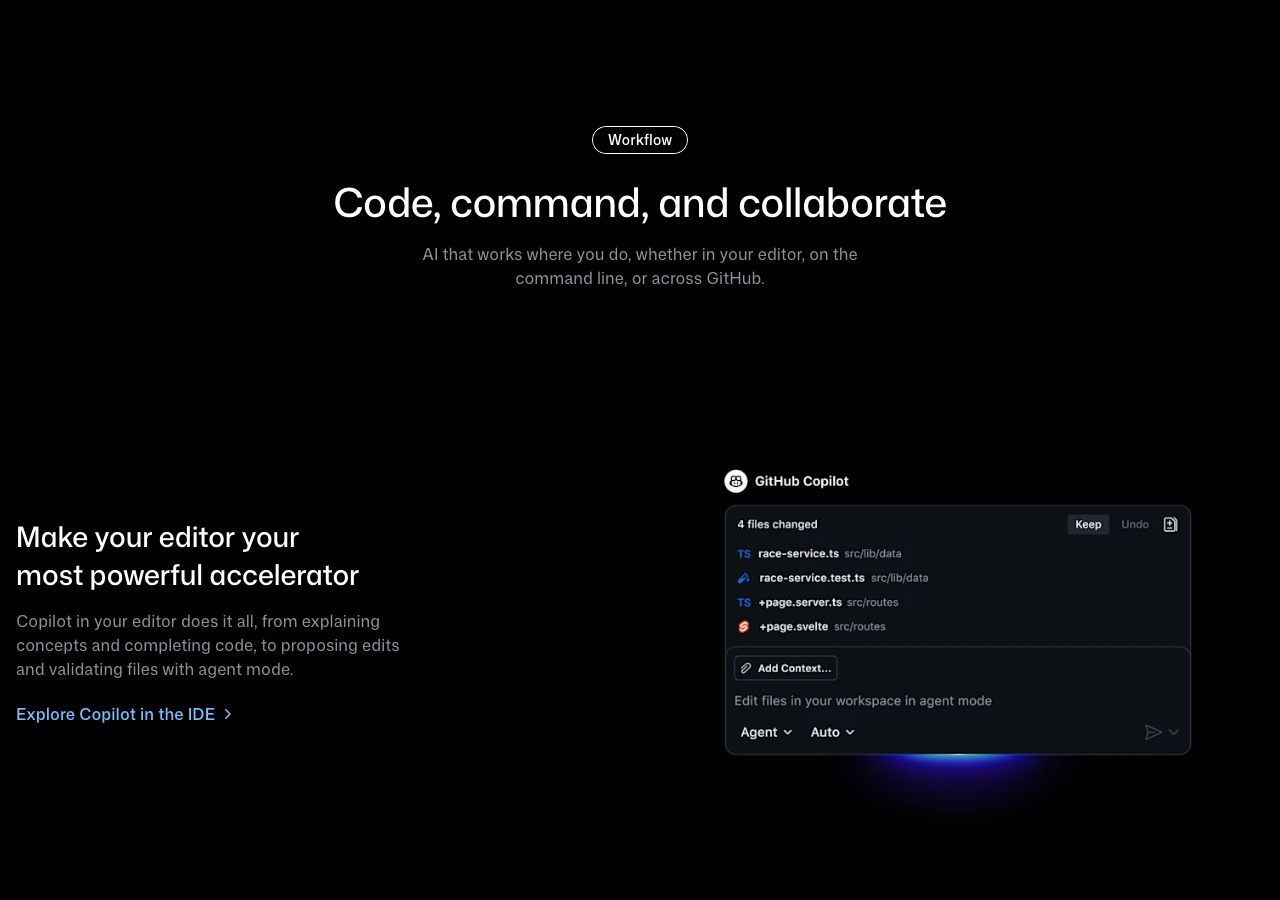Click the GitHub Copilot logo icon

(736, 481)
